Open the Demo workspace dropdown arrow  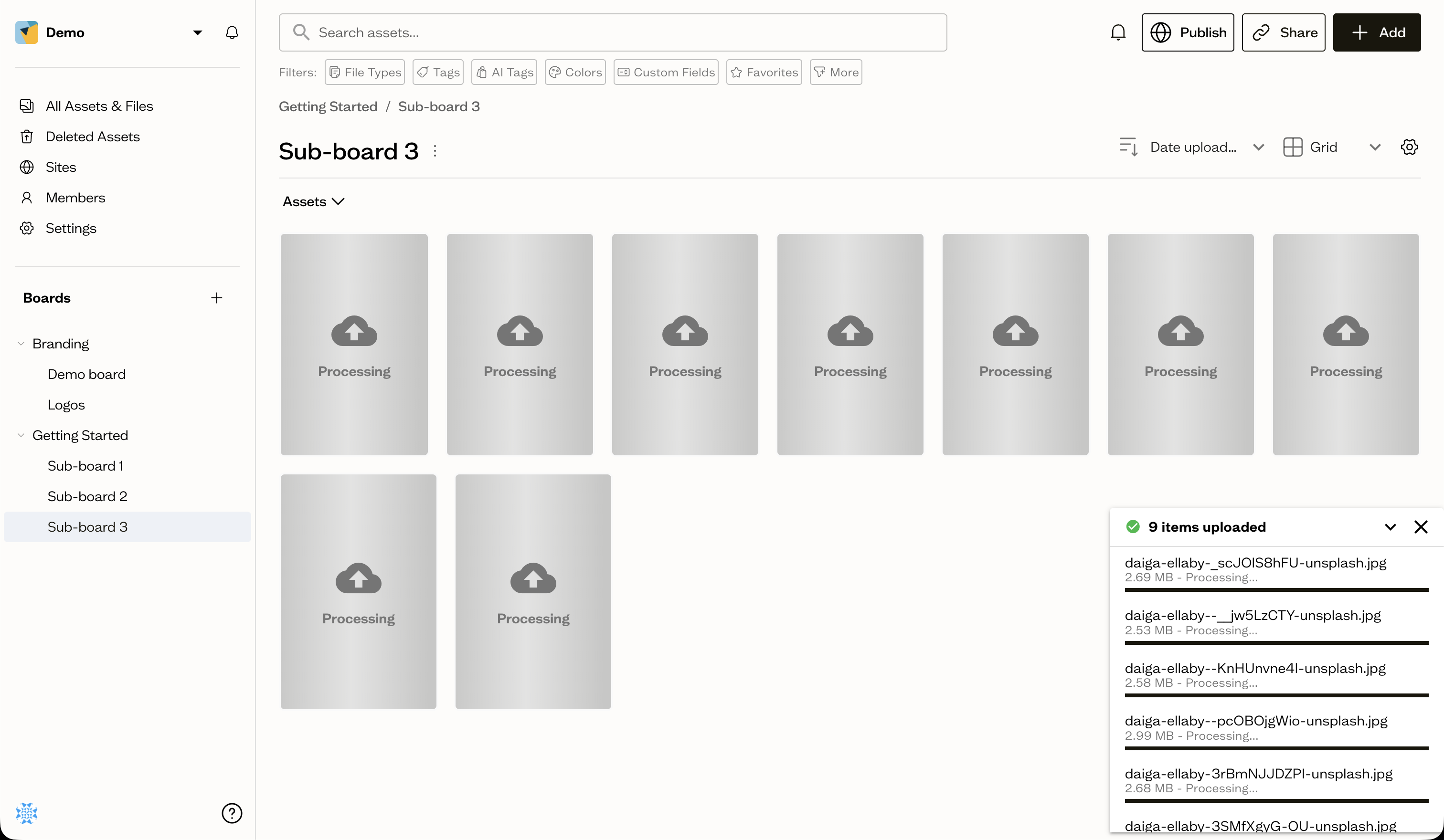pyautogui.click(x=198, y=32)
